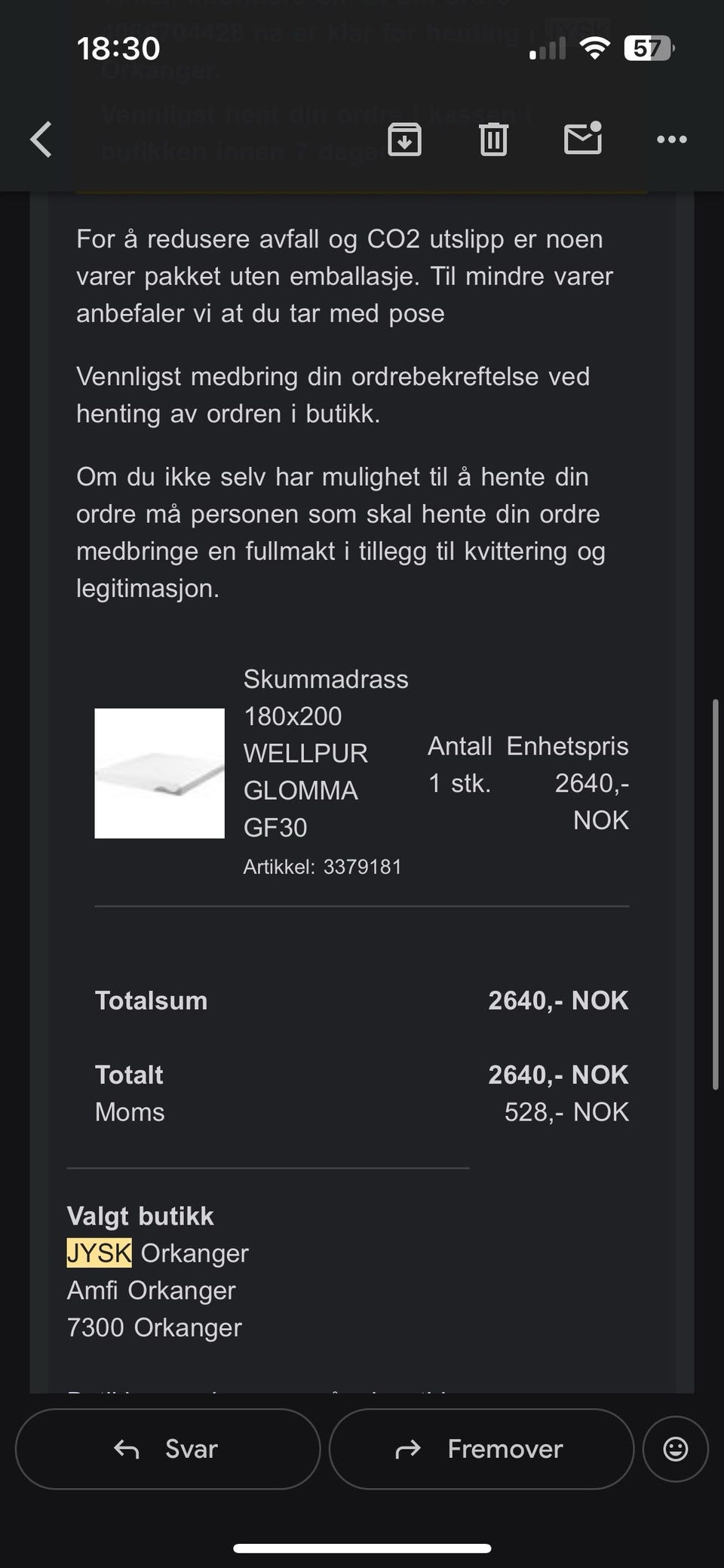Screen dimensions: 724x1568
Task: Click the Svar reply button
Action: (x=167, y=1449)
